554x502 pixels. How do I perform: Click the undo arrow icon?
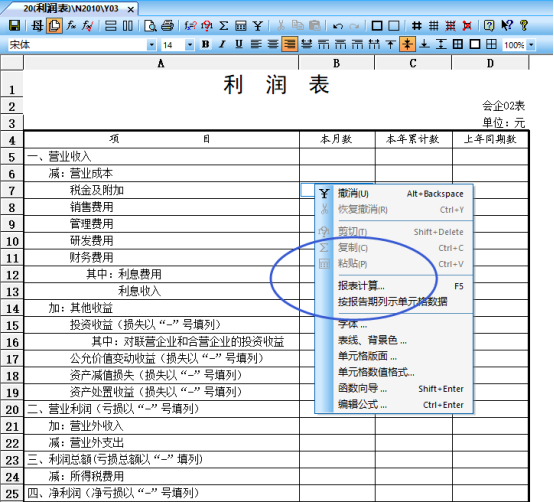click(338, 26)
